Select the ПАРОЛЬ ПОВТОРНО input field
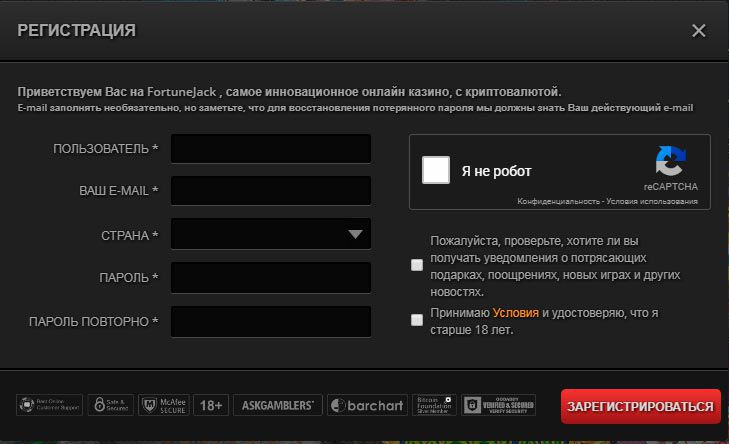 [x=271, y=322]
